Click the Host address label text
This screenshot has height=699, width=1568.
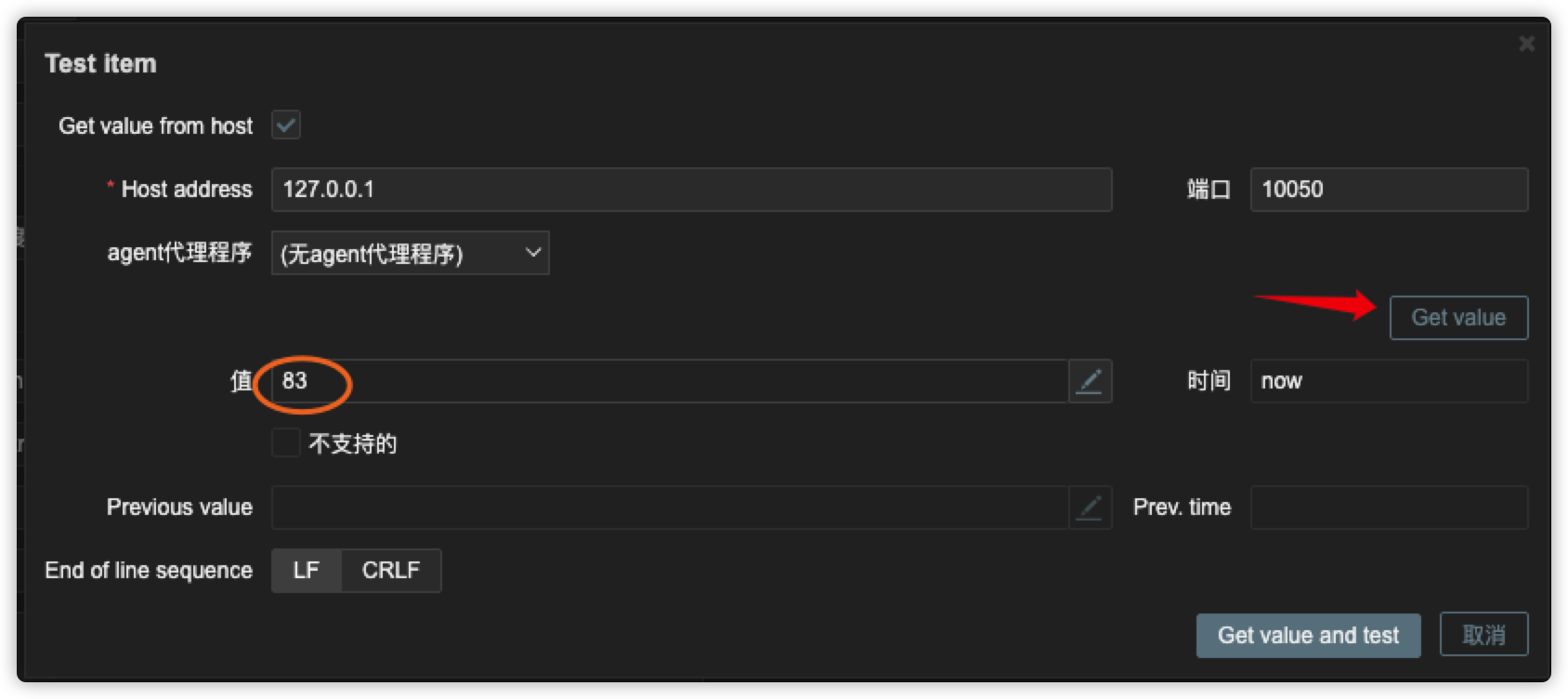pyautogui.click(x=187, y=190)
